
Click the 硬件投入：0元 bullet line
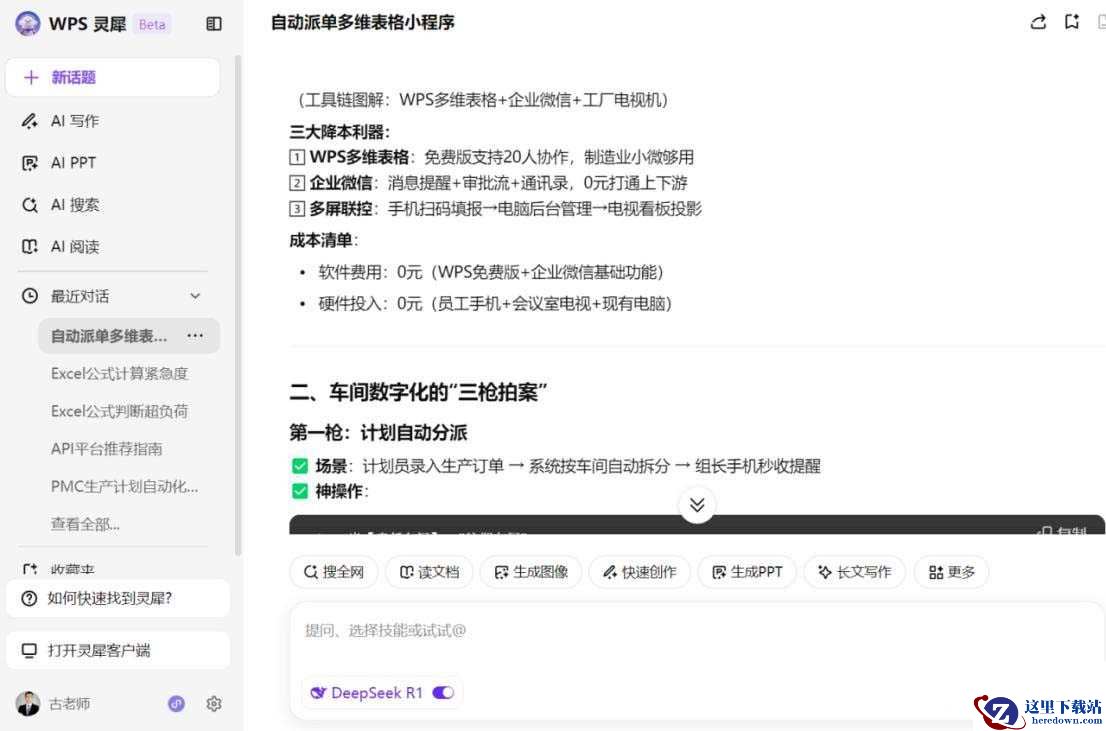495,304
